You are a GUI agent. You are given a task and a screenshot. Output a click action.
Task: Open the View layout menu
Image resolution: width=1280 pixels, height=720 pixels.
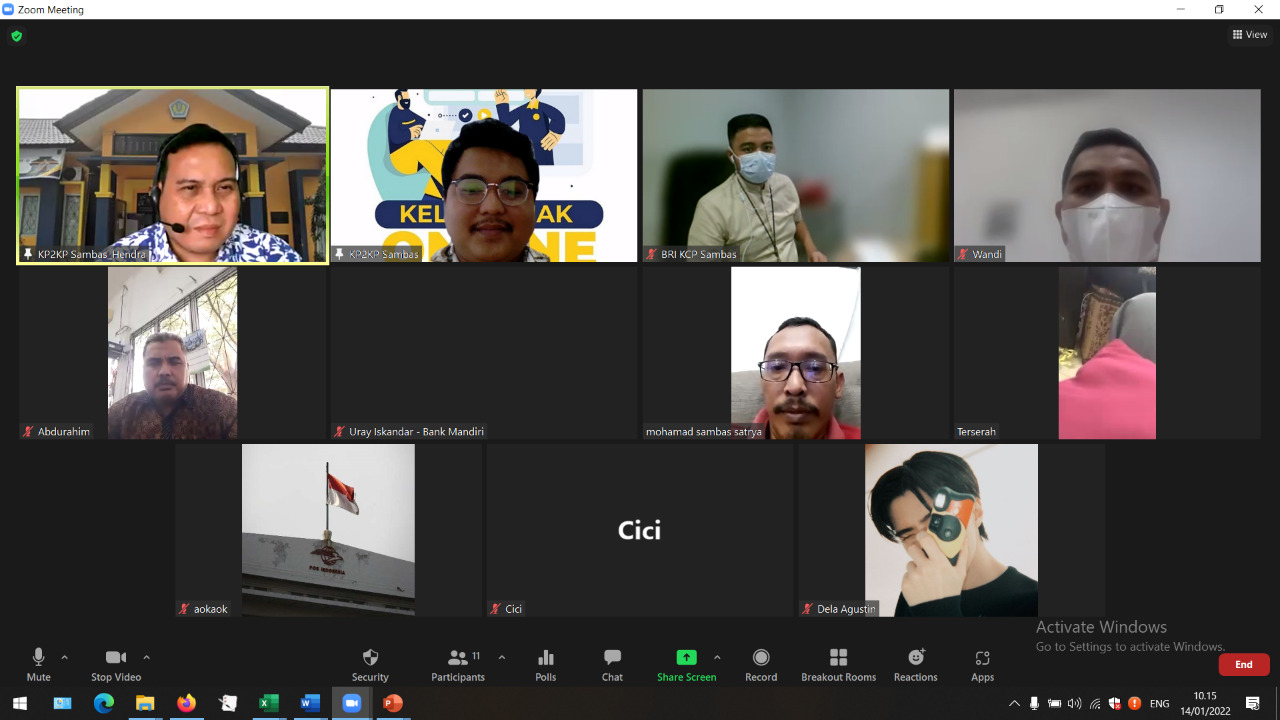(x=1250, y=35)
